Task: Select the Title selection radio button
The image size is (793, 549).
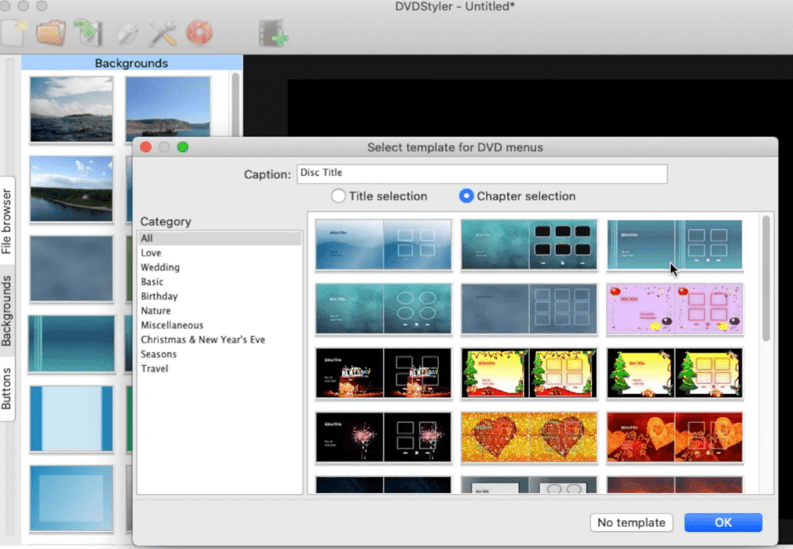Action: 339,196
